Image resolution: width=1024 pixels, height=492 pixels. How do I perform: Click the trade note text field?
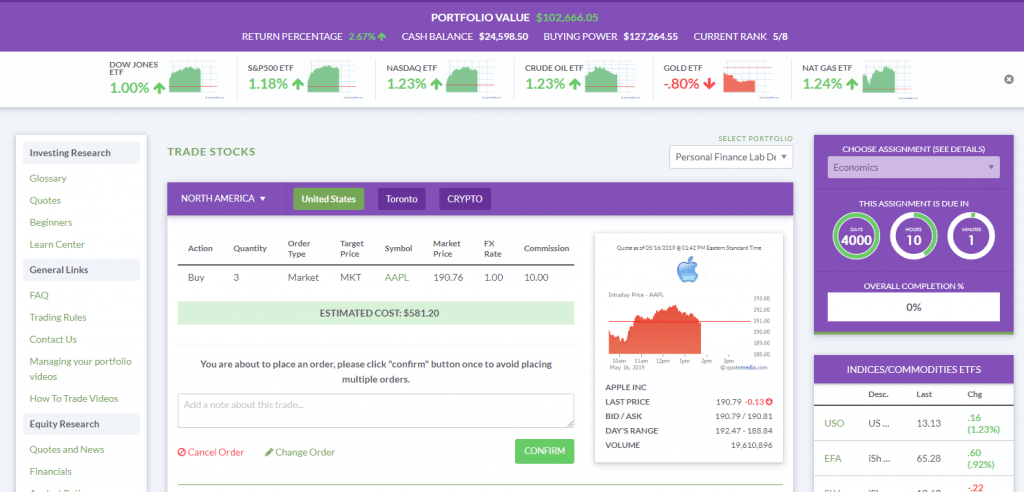pyautogui.click(x=375, y=410)
